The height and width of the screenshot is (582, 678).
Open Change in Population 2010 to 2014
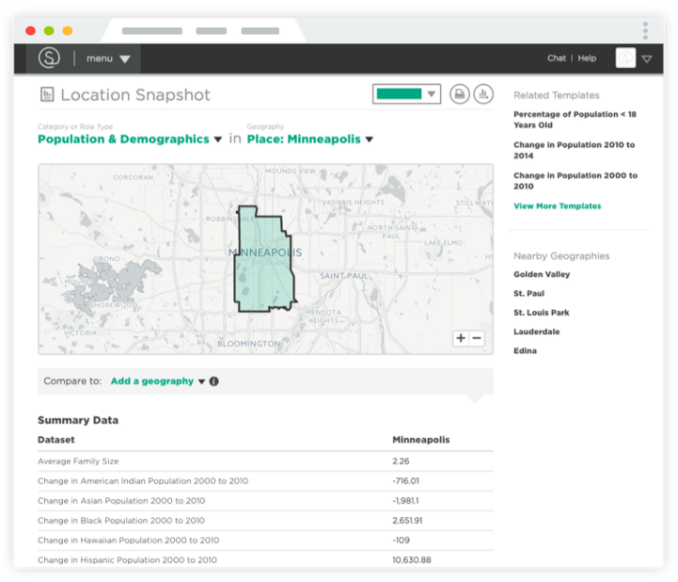(574, 150)
